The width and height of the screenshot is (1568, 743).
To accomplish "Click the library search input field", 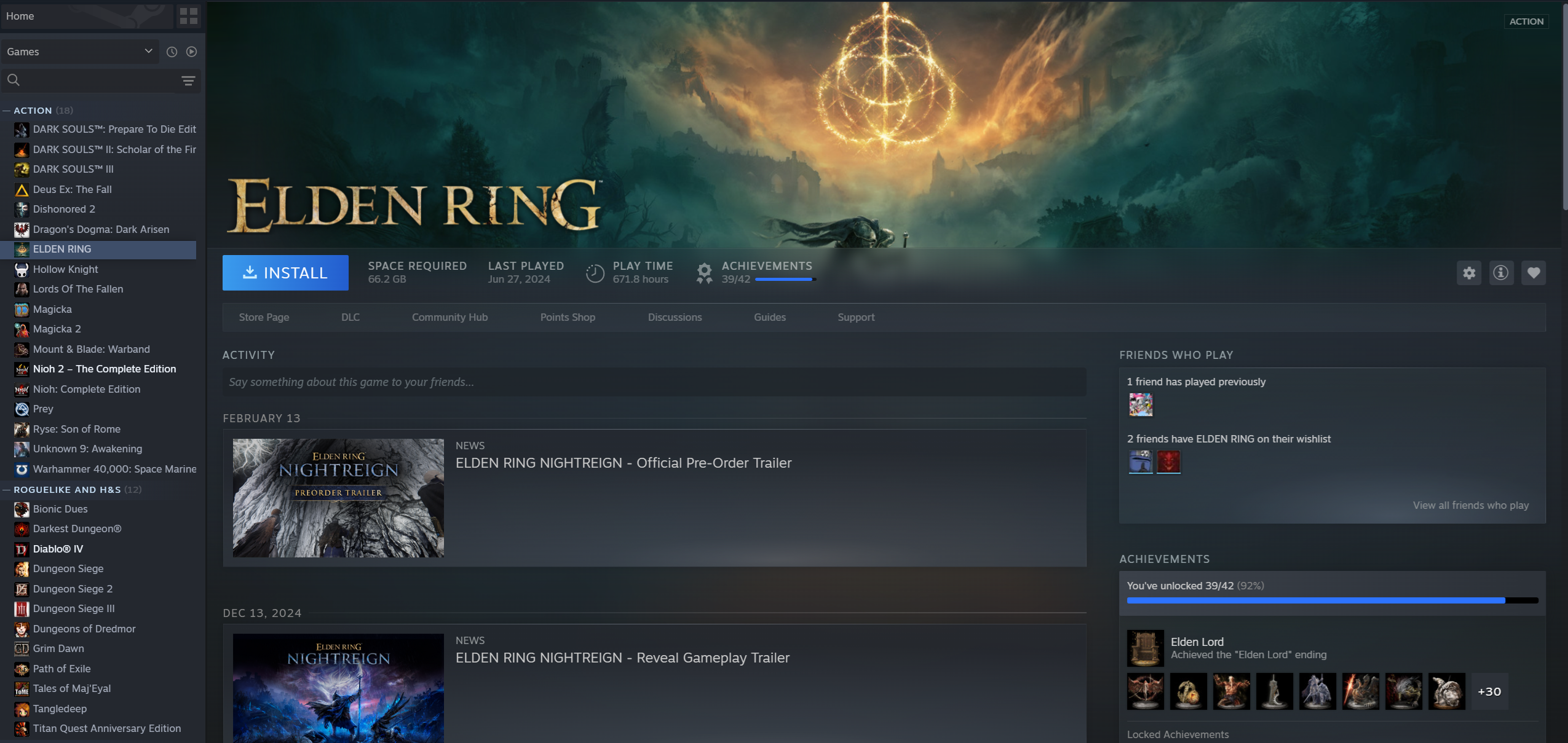I will click(x=98, y=80).
